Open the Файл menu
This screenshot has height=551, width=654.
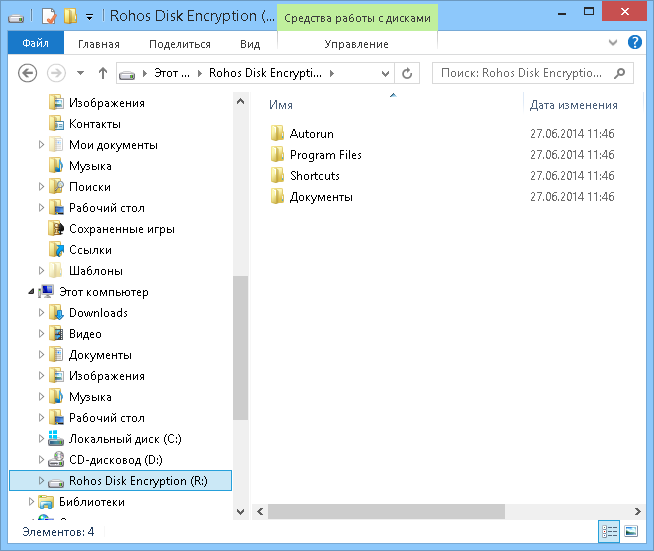(x=35, y=43)
